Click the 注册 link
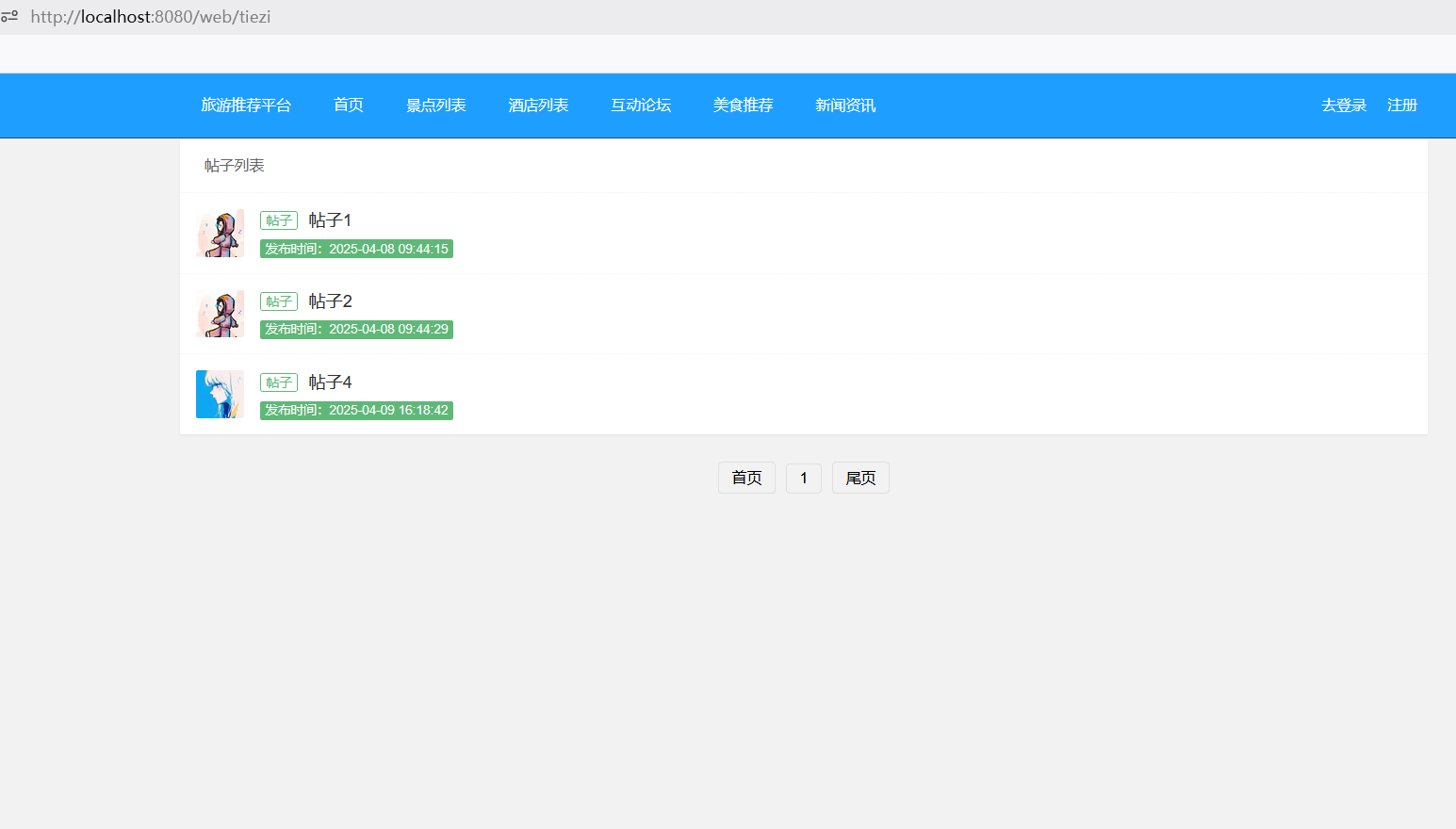This screenshot has height=829, width=1456. 1401,106
